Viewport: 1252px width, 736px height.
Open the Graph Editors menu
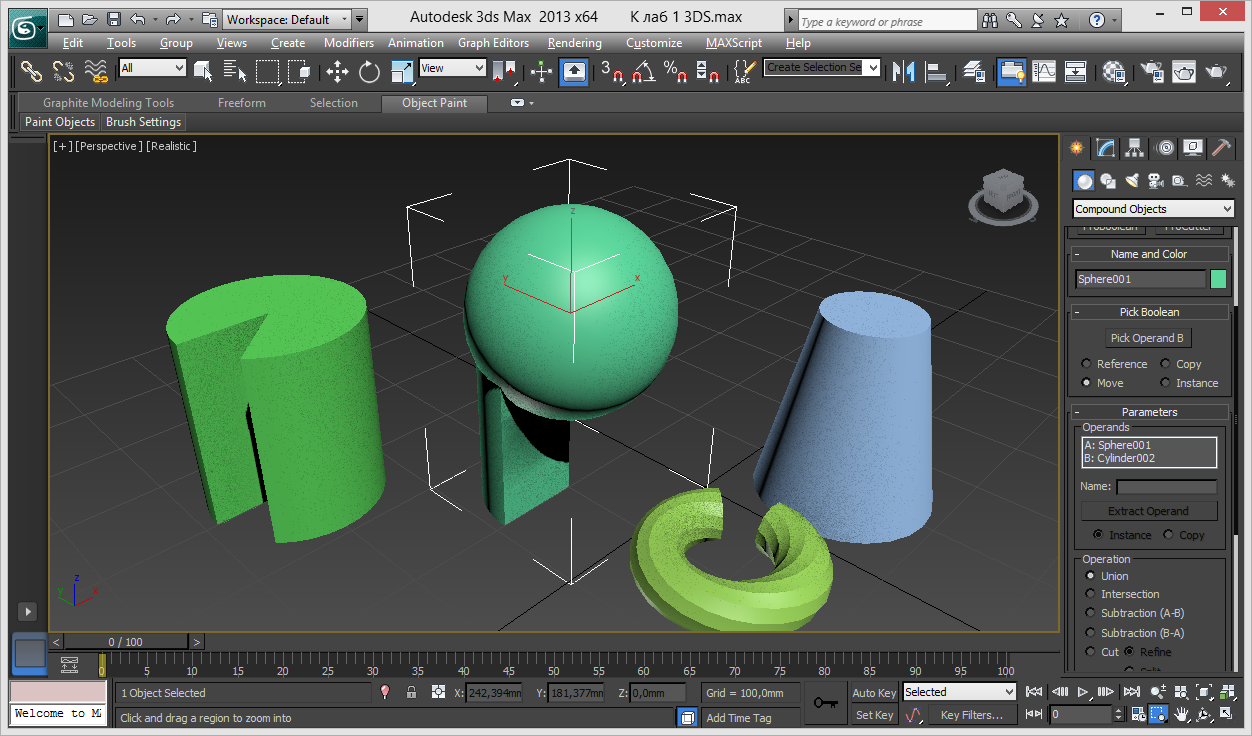click(x=494, y=43)
